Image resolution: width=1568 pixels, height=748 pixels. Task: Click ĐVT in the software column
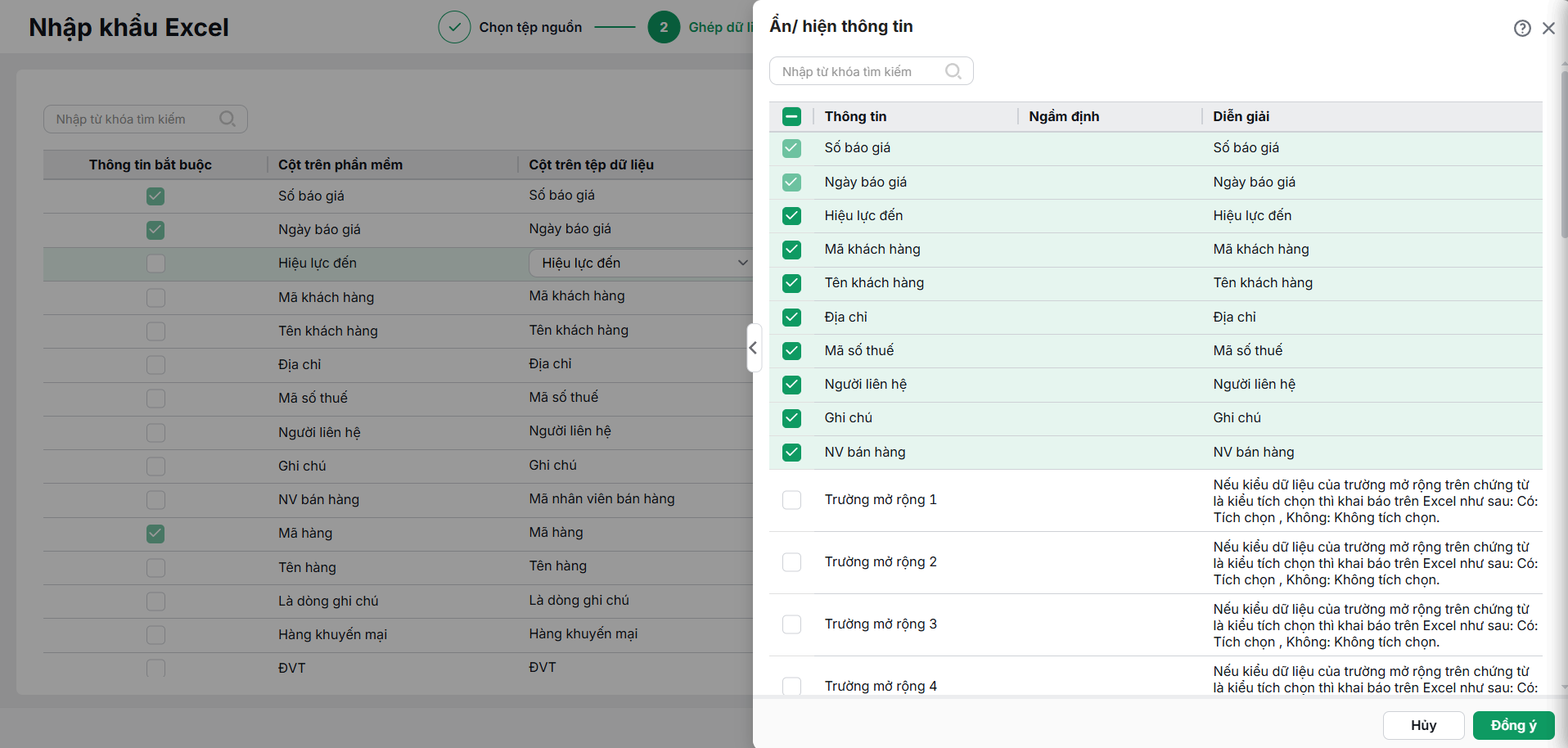pyautogui.click(x=291, y=668)
